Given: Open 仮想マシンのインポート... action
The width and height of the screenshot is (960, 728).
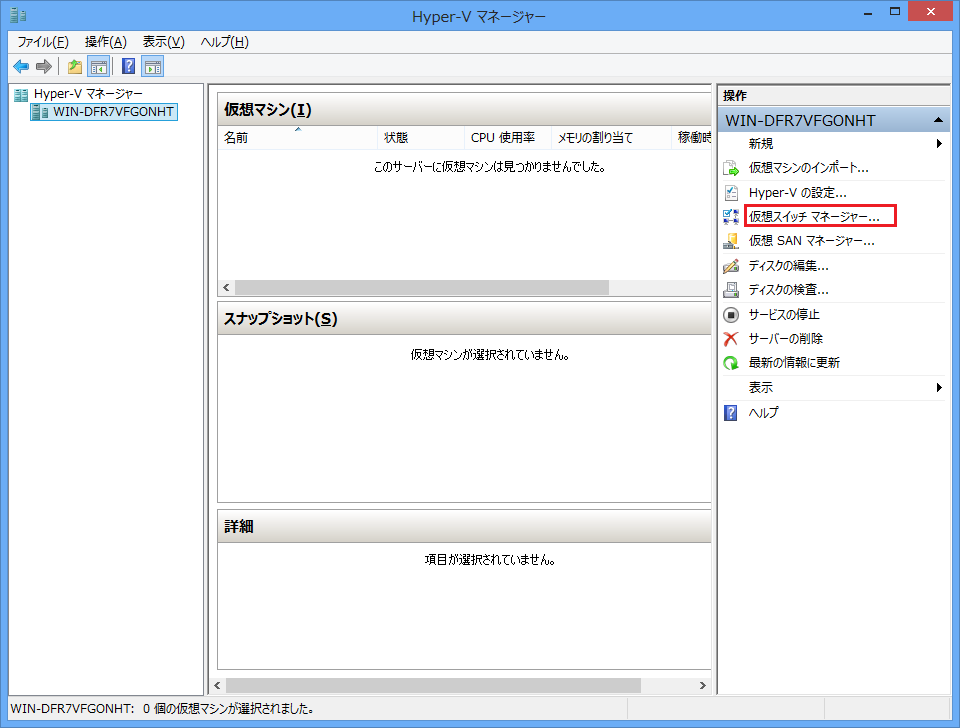Looking at the screenshot, I should [809, 168].
